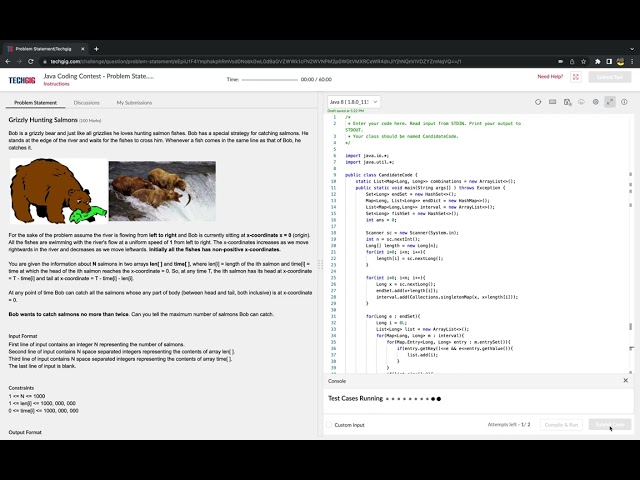Open the browser side panel icon
640x480 pixels.
(x=609, y=62)
